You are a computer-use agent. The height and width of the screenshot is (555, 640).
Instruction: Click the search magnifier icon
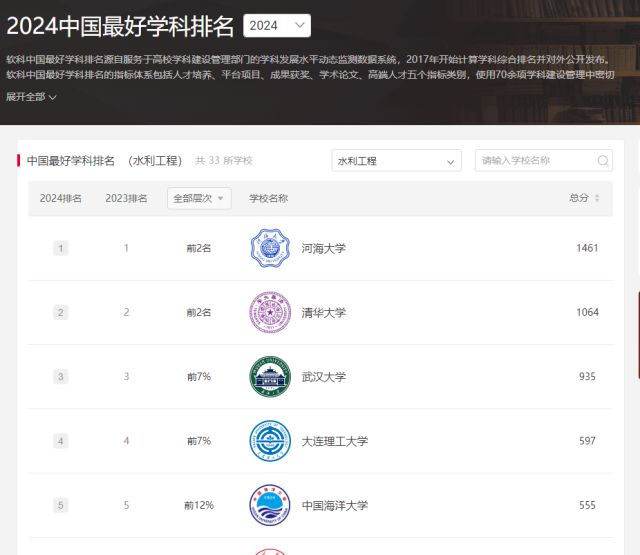(603, 161)
